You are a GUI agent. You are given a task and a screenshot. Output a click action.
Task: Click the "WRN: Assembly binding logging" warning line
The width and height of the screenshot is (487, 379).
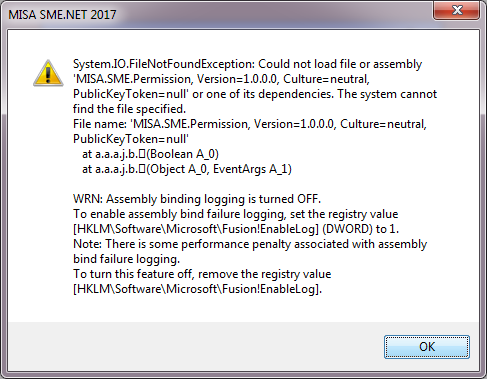tap(197, 199)
